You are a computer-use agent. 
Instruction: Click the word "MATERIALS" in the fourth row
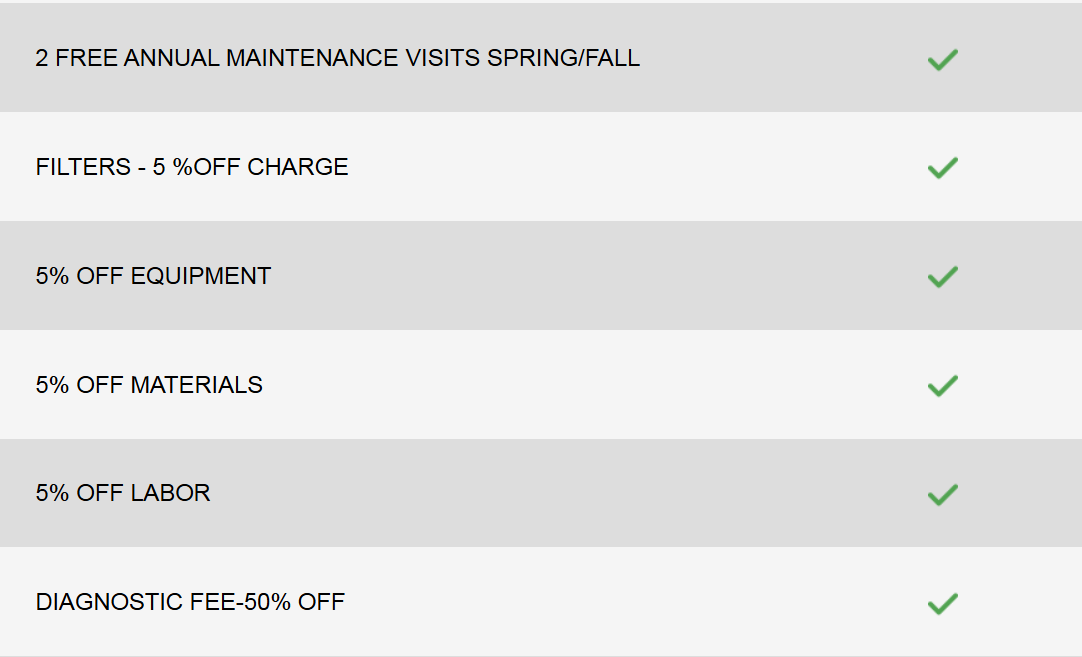[x=197, y=385]
